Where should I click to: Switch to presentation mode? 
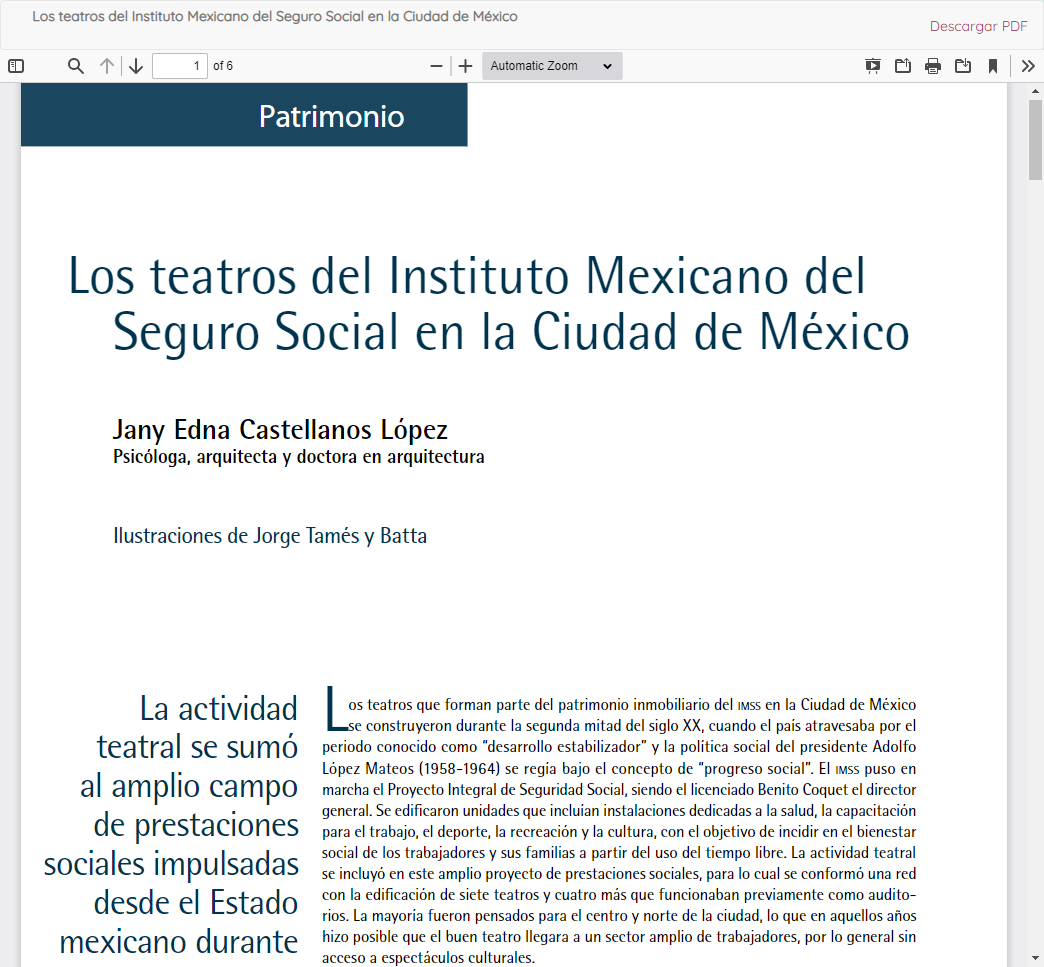(872, 66)
